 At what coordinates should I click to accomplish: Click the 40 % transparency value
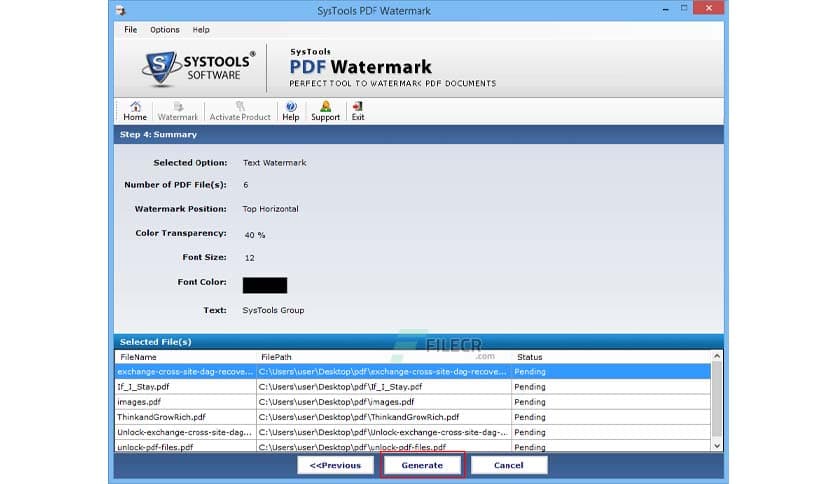255,235
